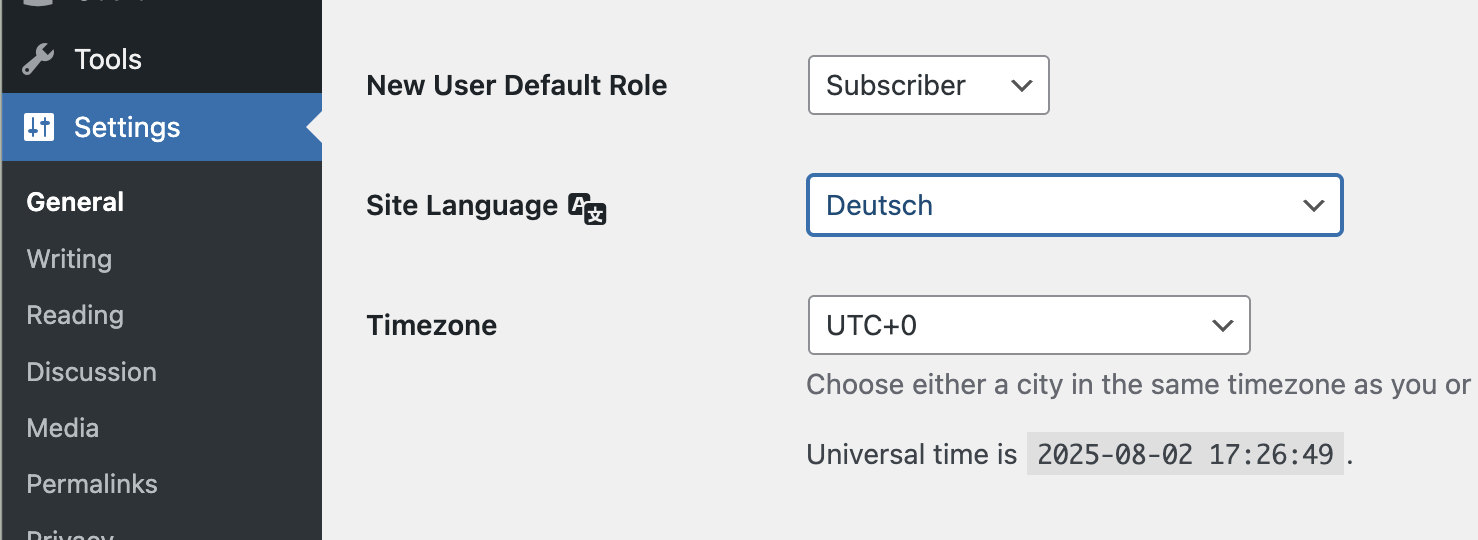Click the Universal time timestamp value
The image size is (1478, 540).
(x=1185, y=455)
